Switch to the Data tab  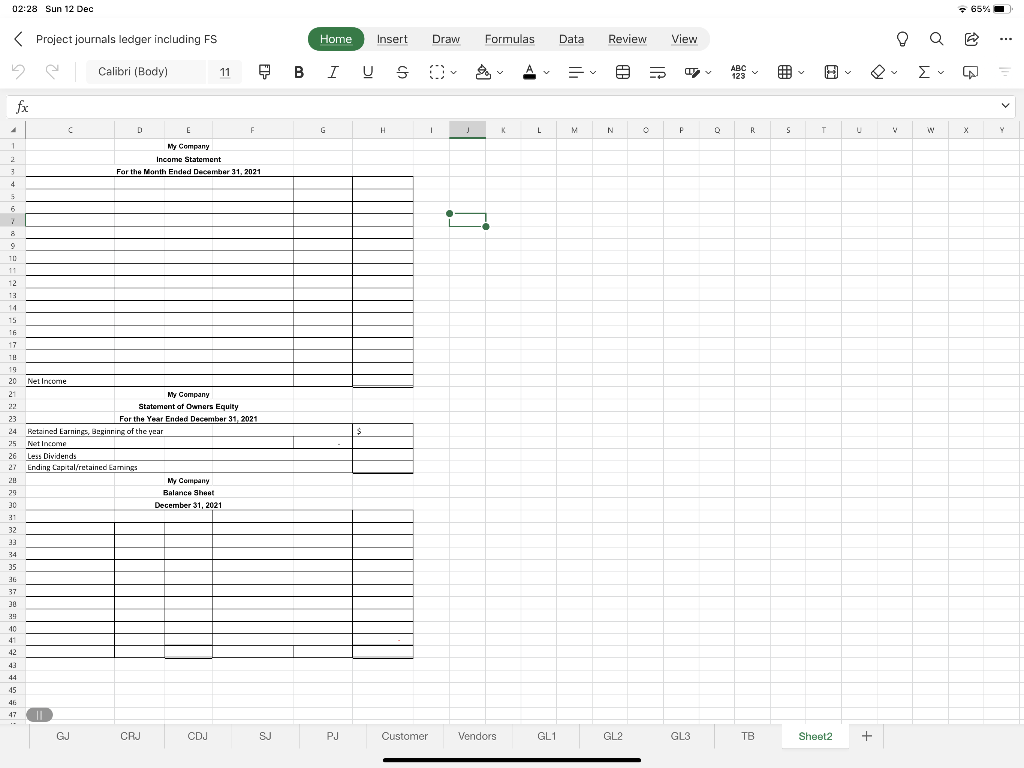coord(571,39)
